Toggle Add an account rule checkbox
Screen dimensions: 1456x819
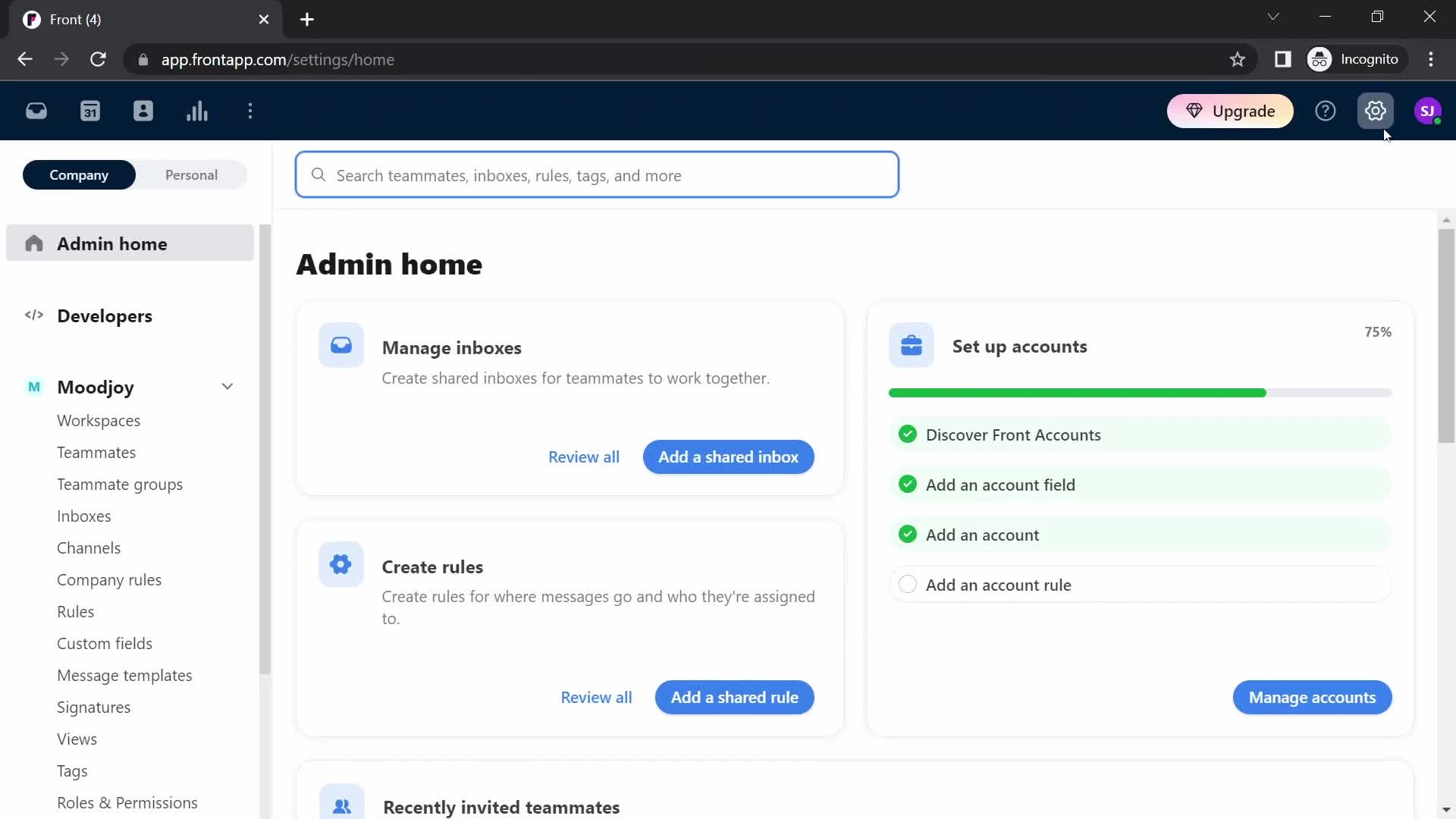908,585
